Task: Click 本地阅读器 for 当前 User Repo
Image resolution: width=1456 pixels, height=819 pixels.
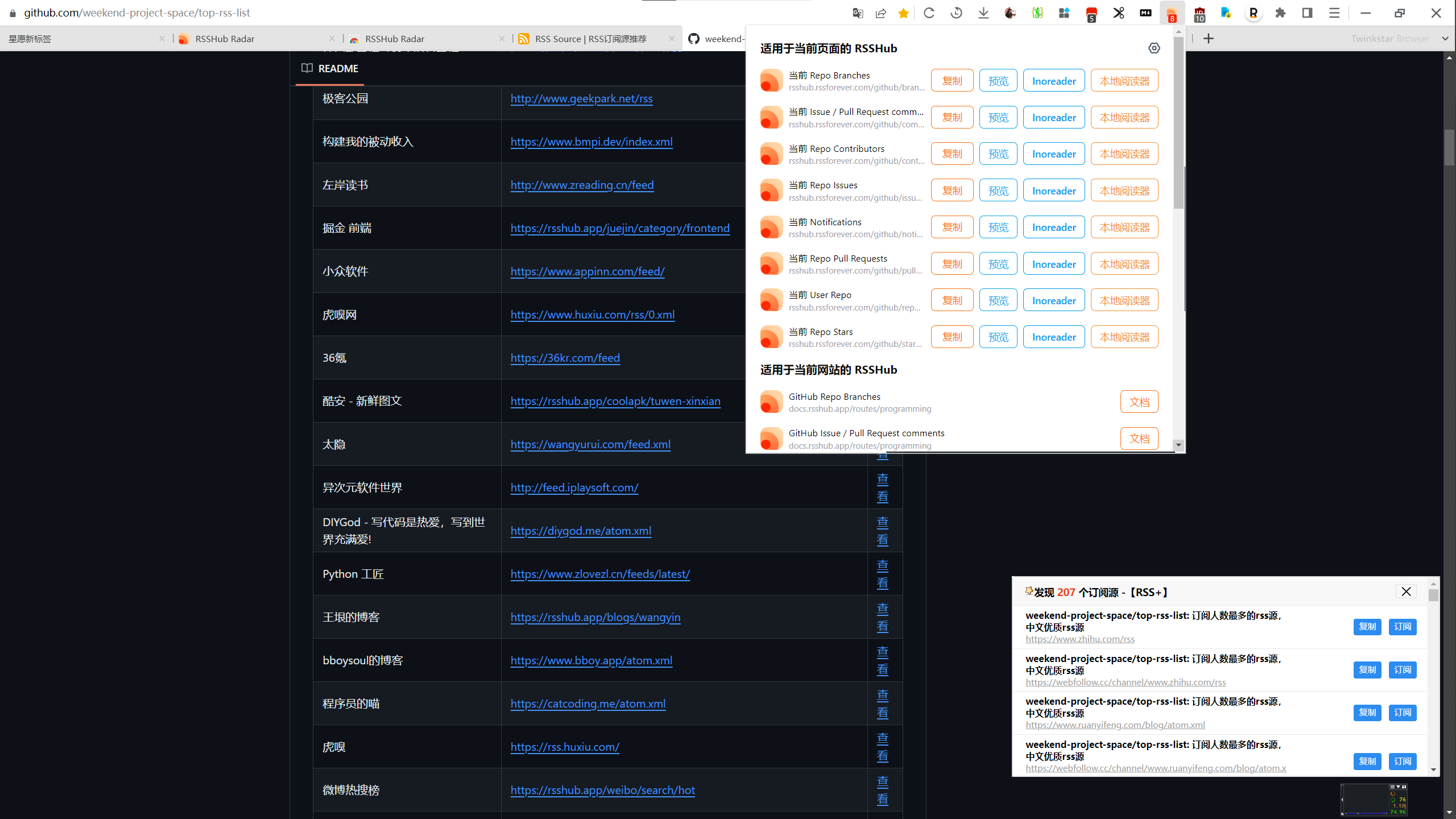Action: [x=1123, y=300]
